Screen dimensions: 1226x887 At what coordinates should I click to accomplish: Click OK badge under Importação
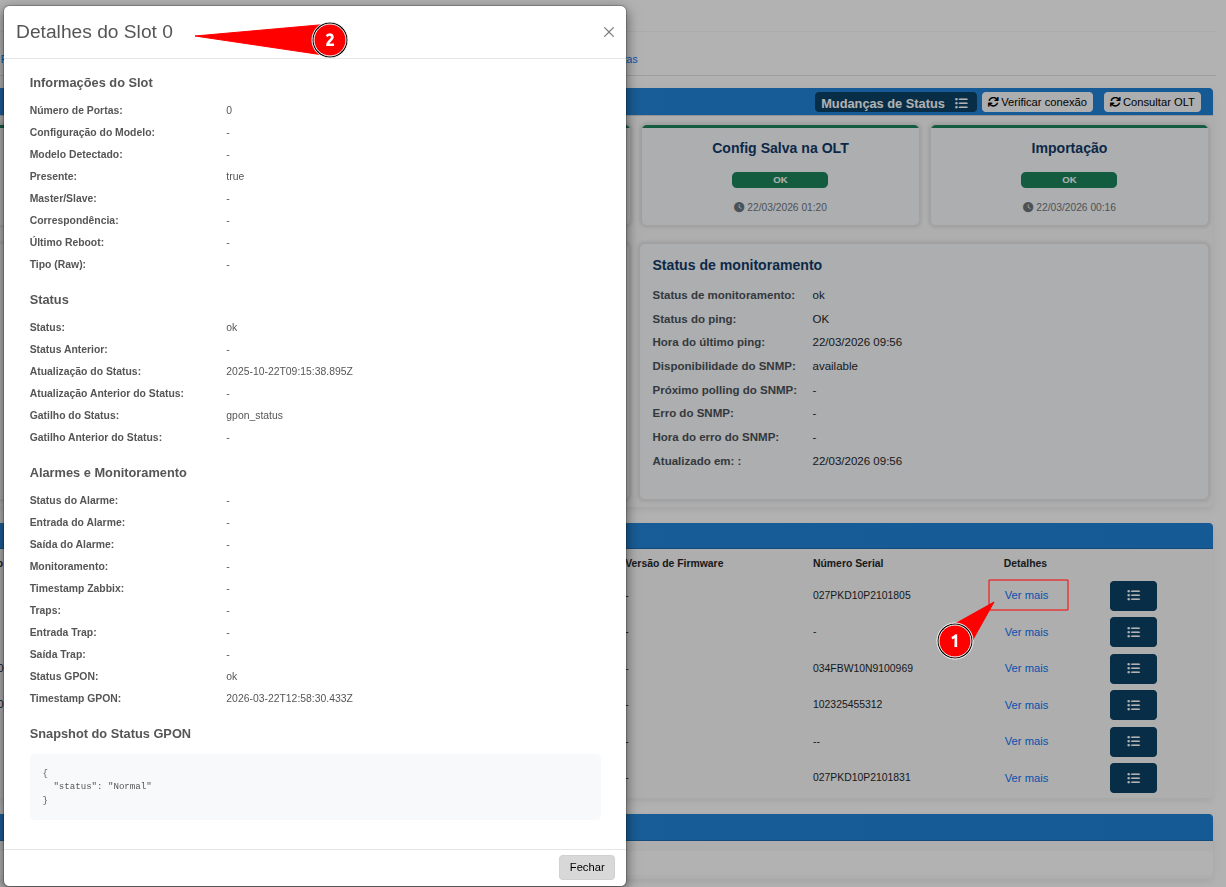1069,180
